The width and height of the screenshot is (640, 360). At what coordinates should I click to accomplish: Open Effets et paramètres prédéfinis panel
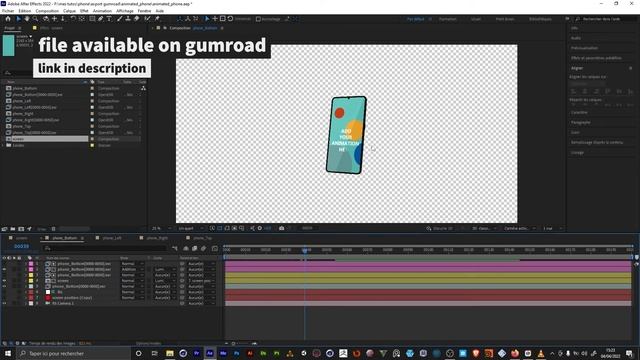pyautogui.click(x=596, y=58)
